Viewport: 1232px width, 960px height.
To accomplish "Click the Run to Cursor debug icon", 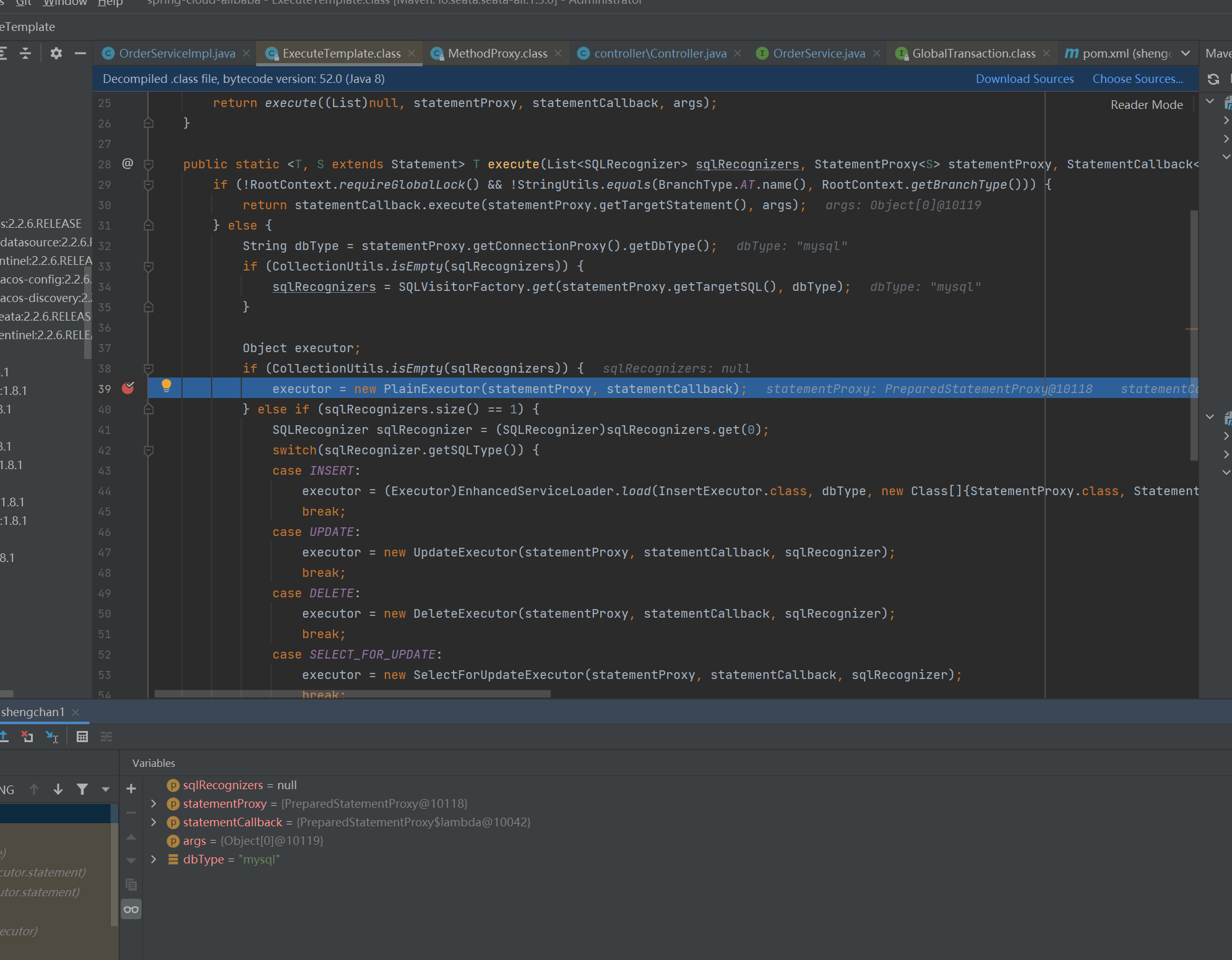I will tap(52, 737).
